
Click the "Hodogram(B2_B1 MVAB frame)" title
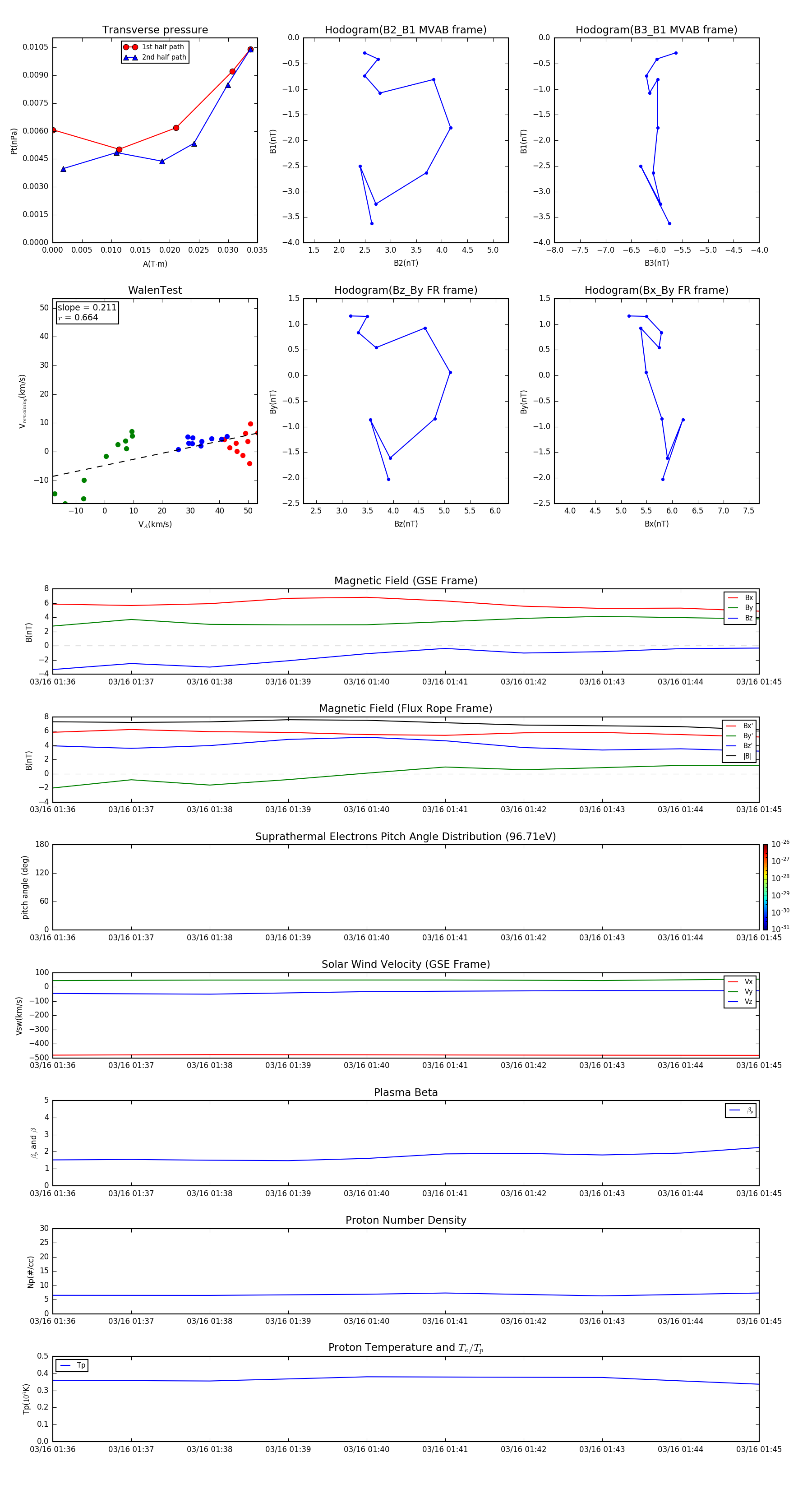[406, 29]
